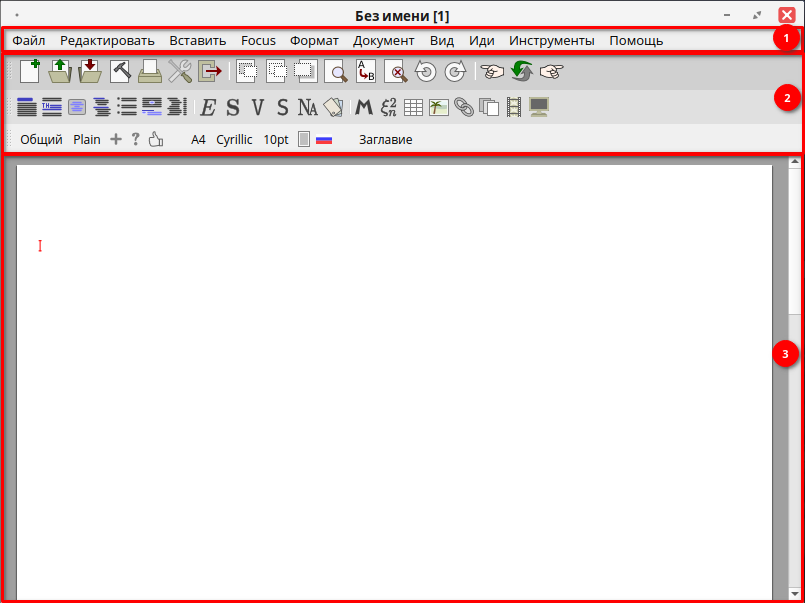This screenshot has width=805, height=603.
Task: Click the print document icon
Action: (150, 71)
